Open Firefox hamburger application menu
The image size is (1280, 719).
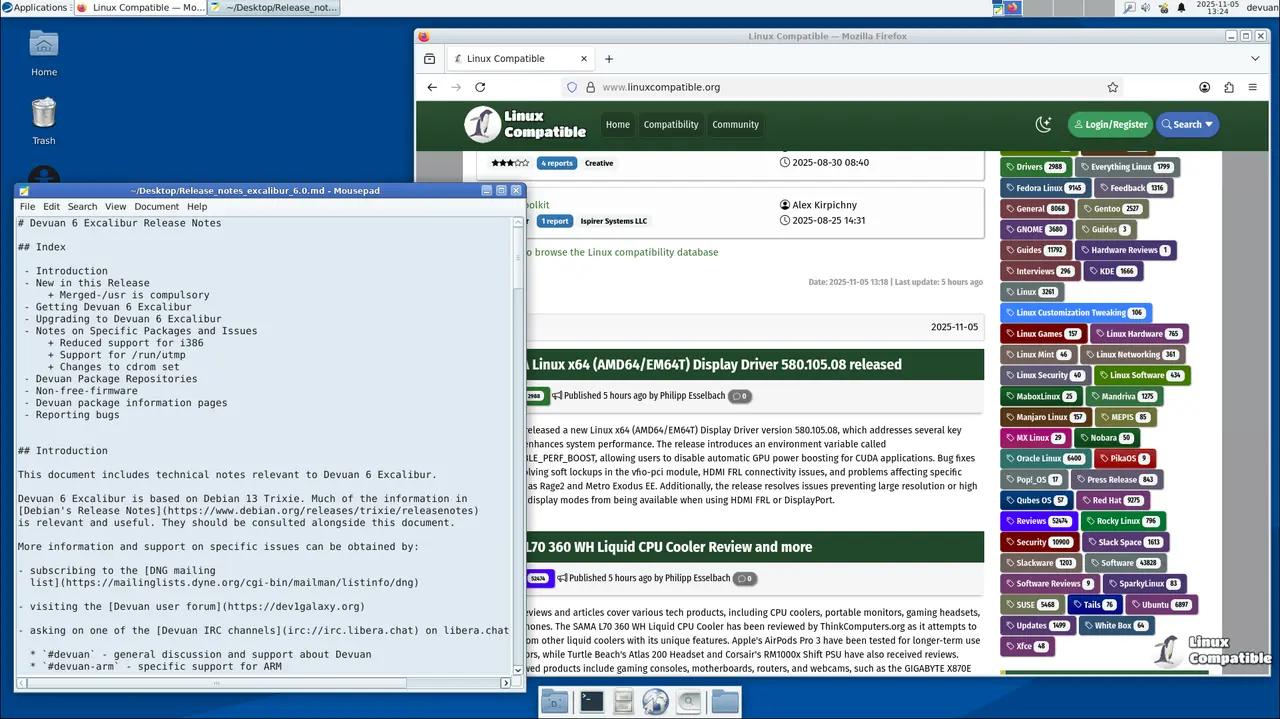pyautogui.click(x=1253, y=87)
